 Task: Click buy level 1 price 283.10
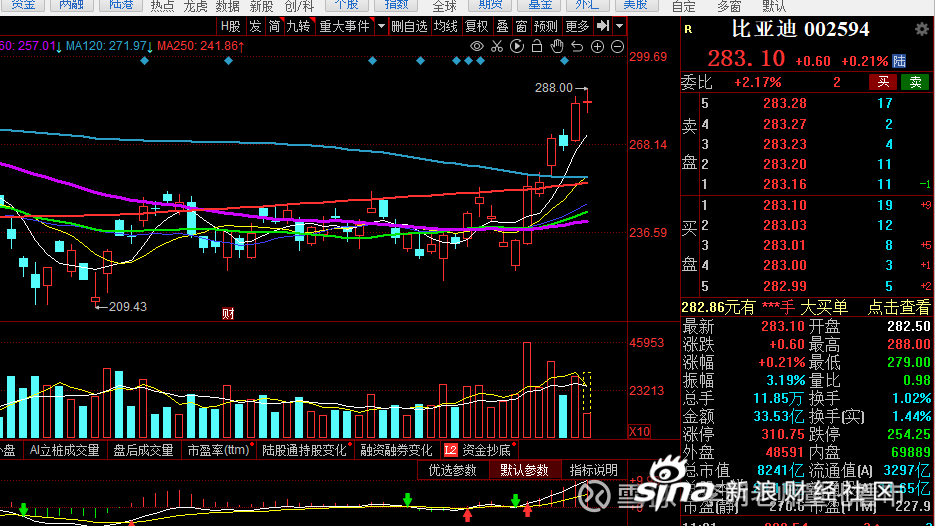(x=785, y=205)
